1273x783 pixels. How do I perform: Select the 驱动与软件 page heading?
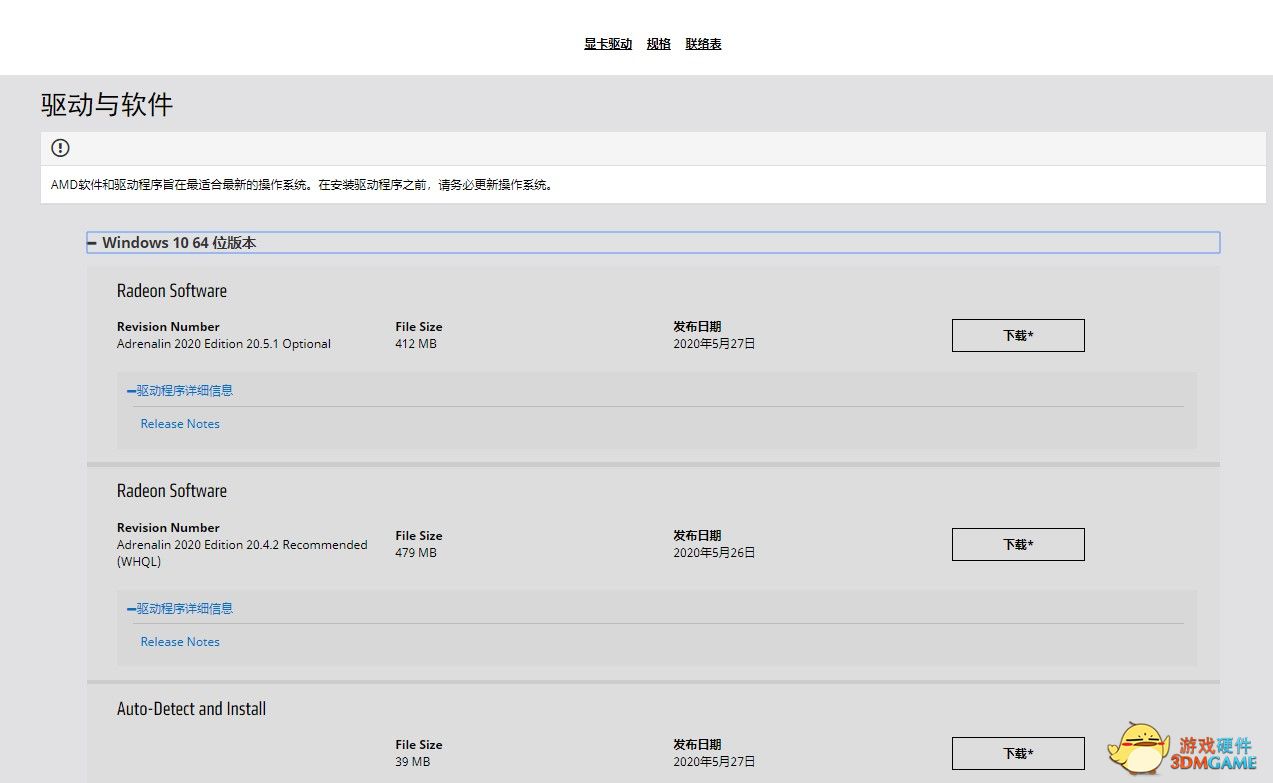pos(107,105)
